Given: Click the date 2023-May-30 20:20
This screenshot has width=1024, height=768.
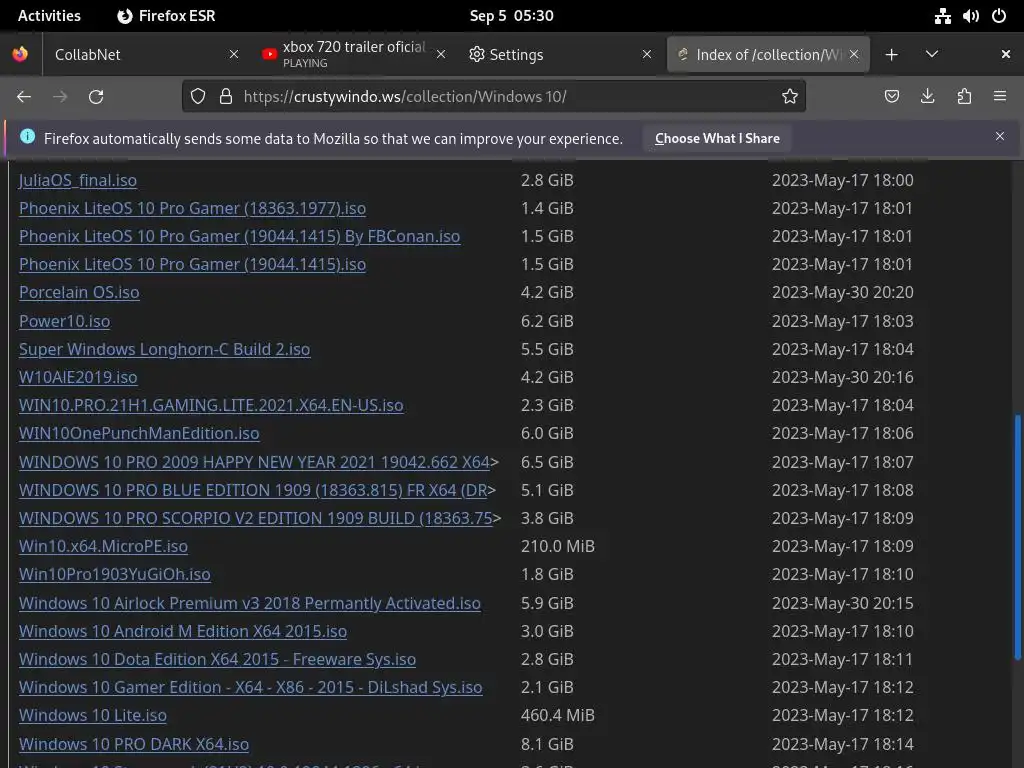Looking at the screenshot, I should click(842, 293).
